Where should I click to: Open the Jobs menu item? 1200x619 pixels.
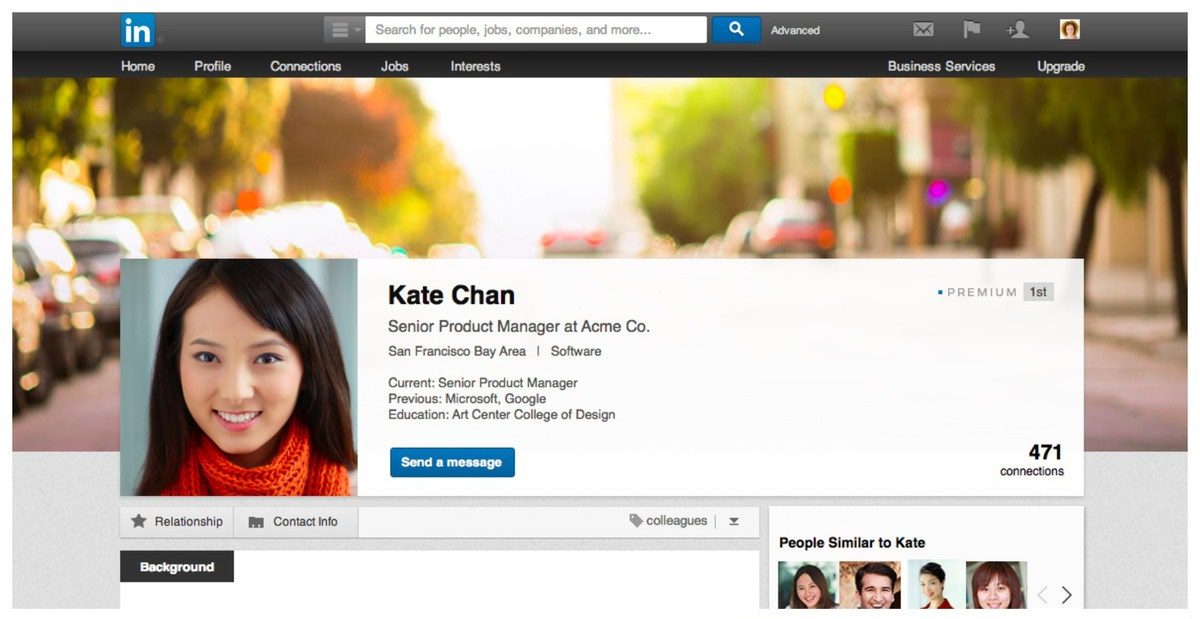coord(395,66)
